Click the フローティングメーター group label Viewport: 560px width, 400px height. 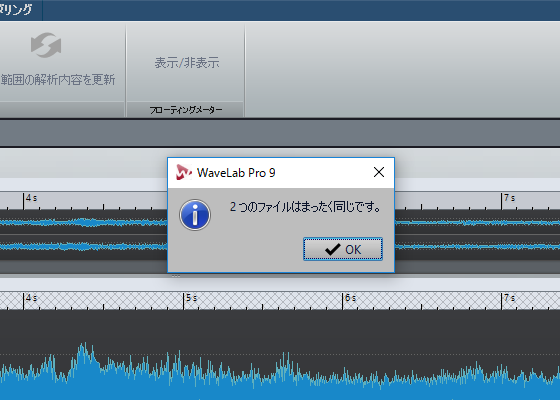coord(186,110)
